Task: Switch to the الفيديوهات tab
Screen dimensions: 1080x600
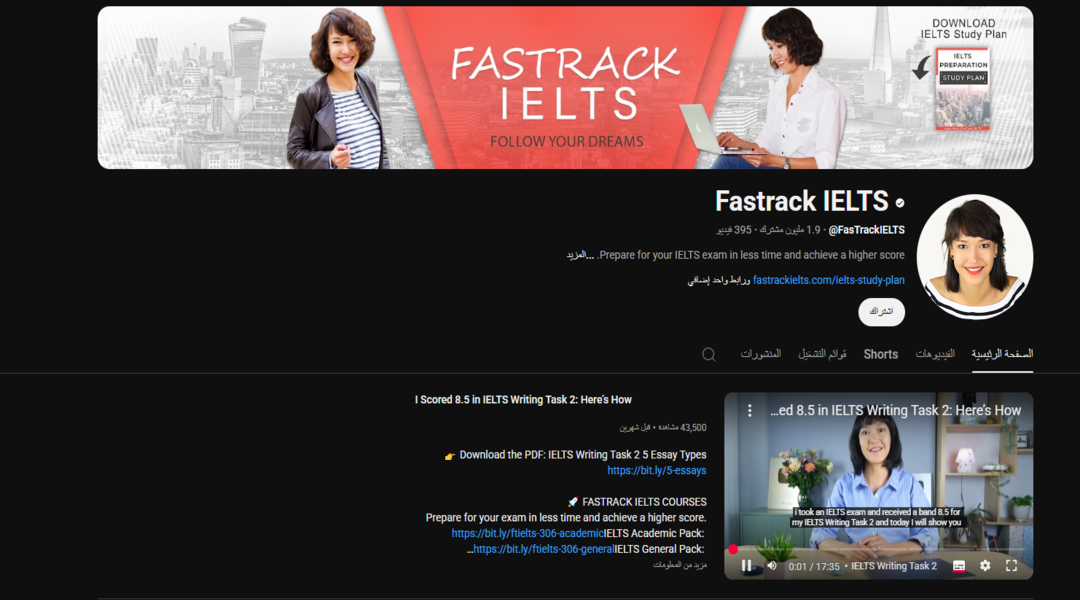Action: [935, 354]
